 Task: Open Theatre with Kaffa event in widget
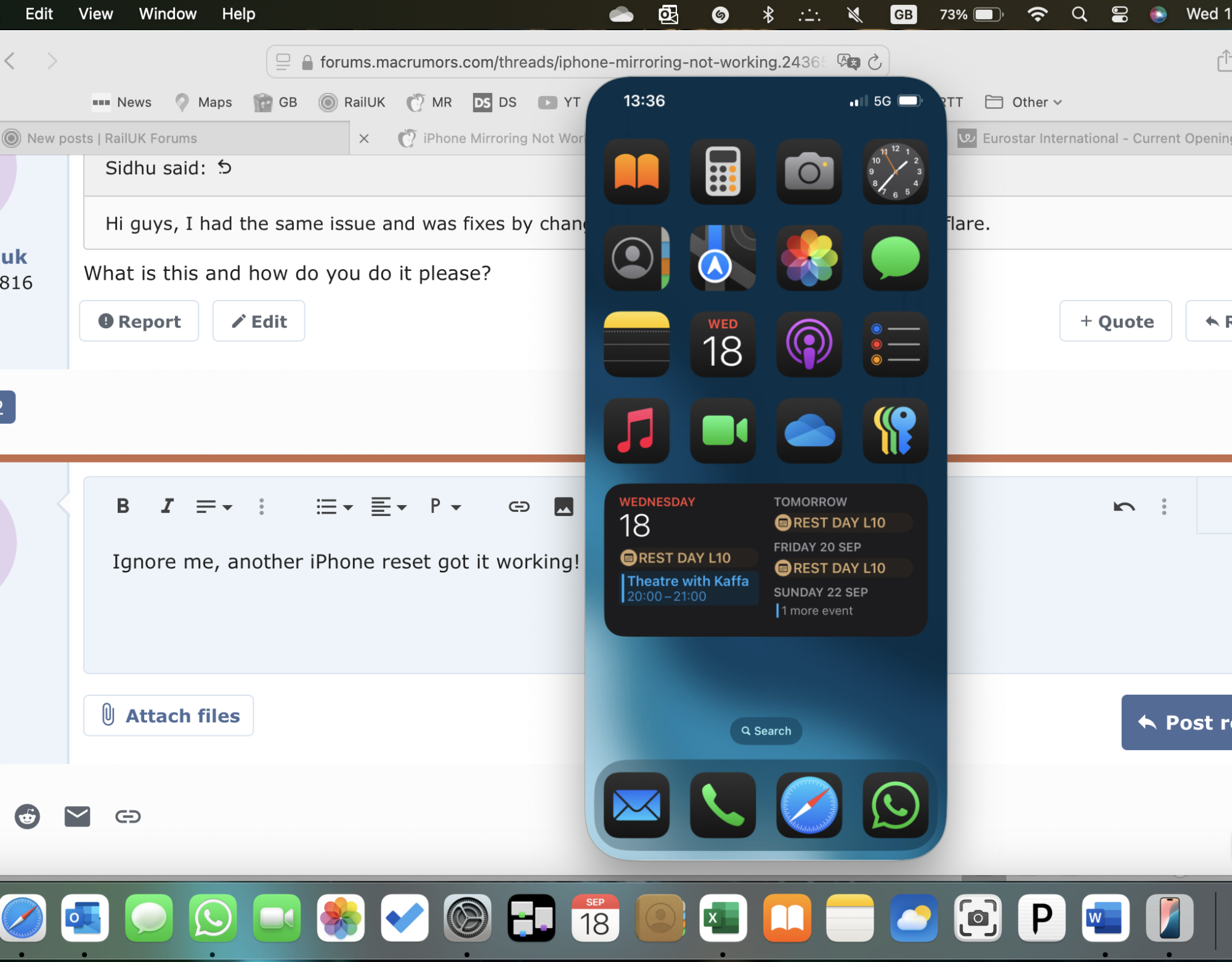coord(689,588)
